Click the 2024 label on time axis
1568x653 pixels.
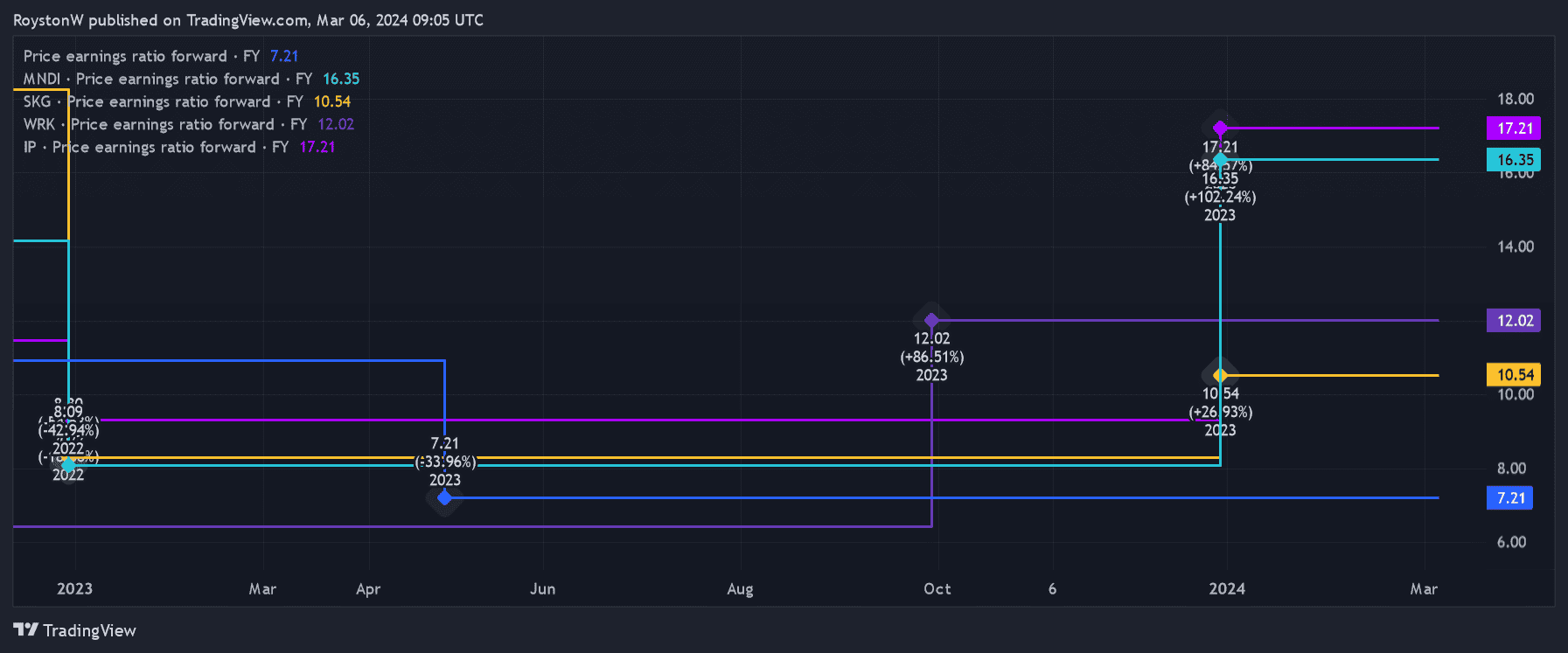[x=1227, y=588]
